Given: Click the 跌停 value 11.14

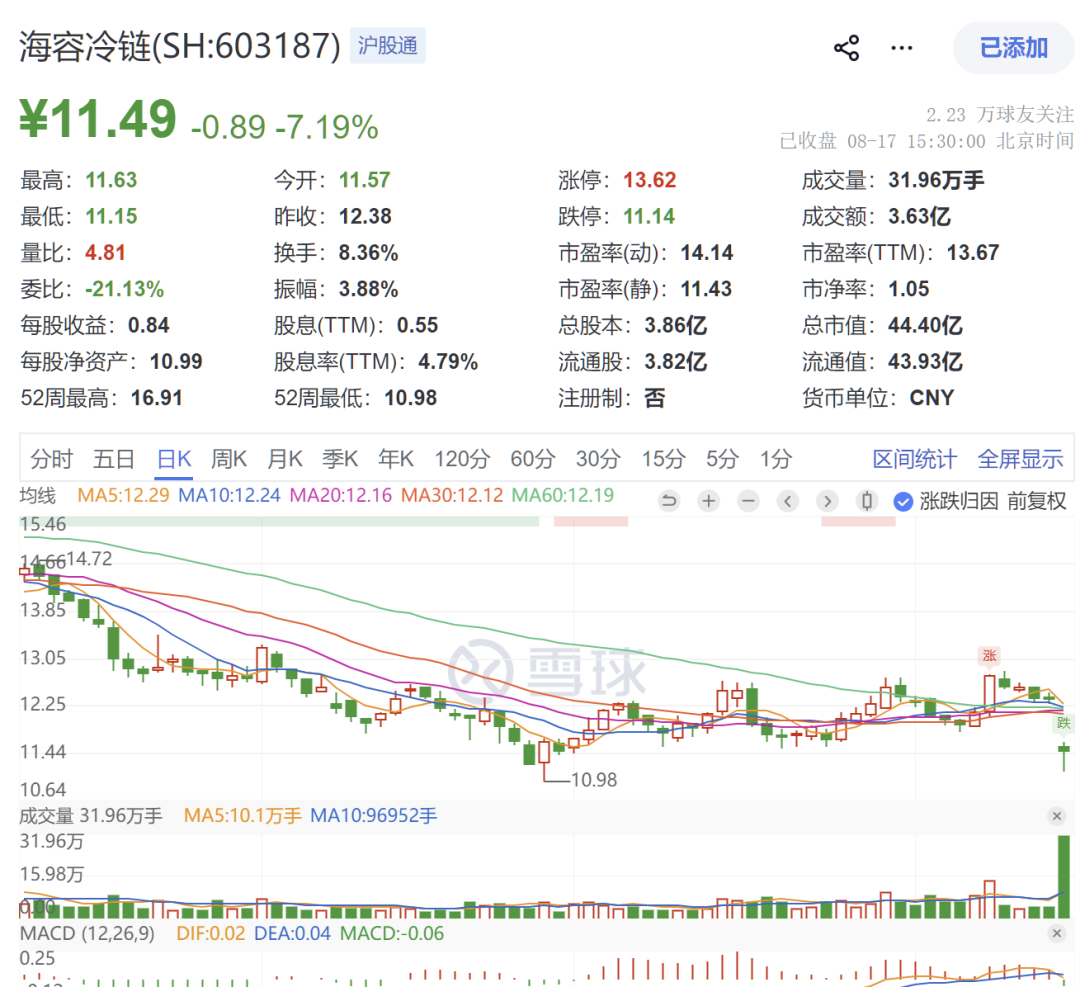Looking at the screenshot, I should coord(649,216).
